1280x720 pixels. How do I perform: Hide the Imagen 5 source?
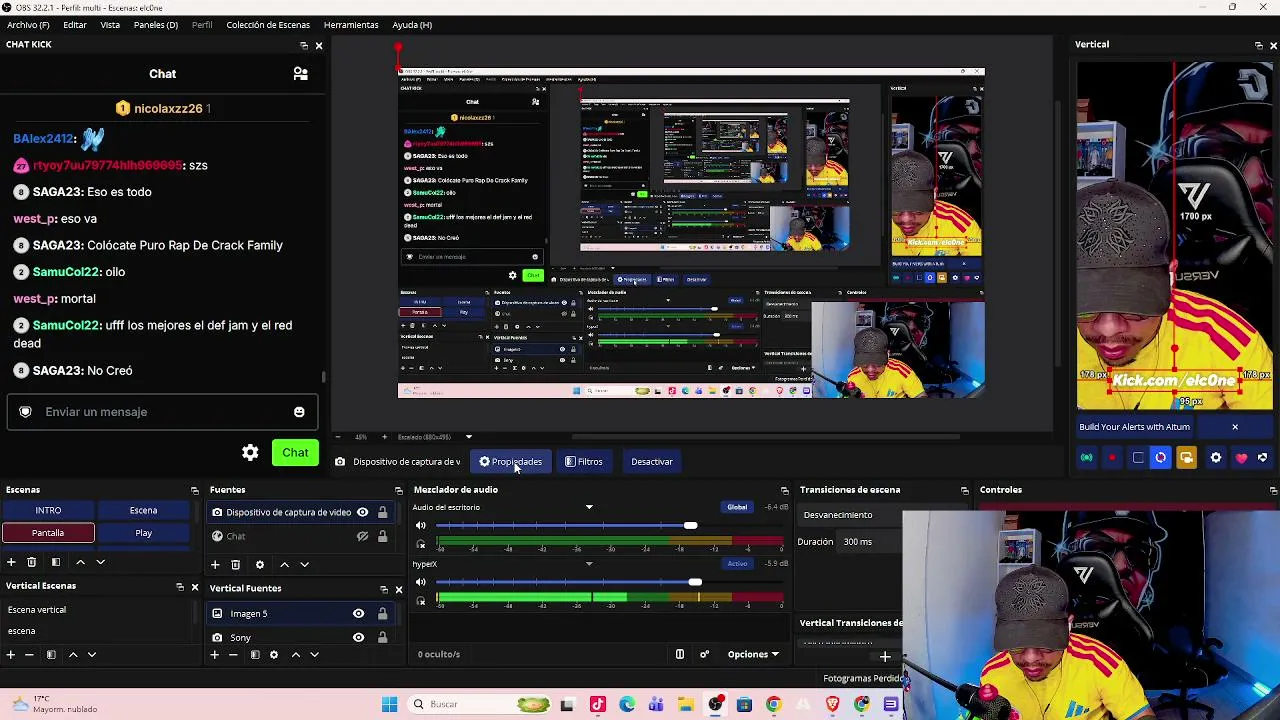[358, 614]
